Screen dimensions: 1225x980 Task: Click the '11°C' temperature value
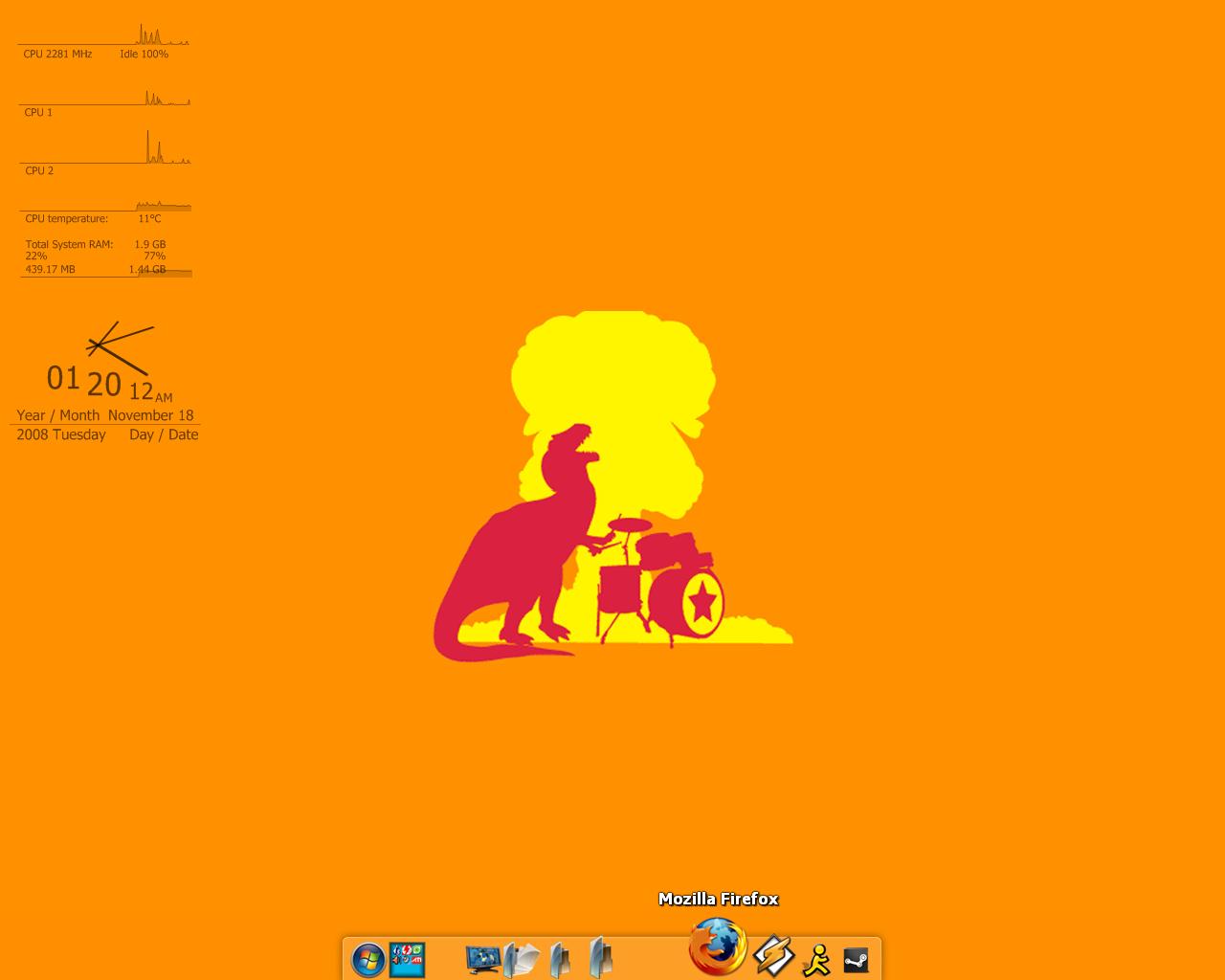(x=149, y=219)
